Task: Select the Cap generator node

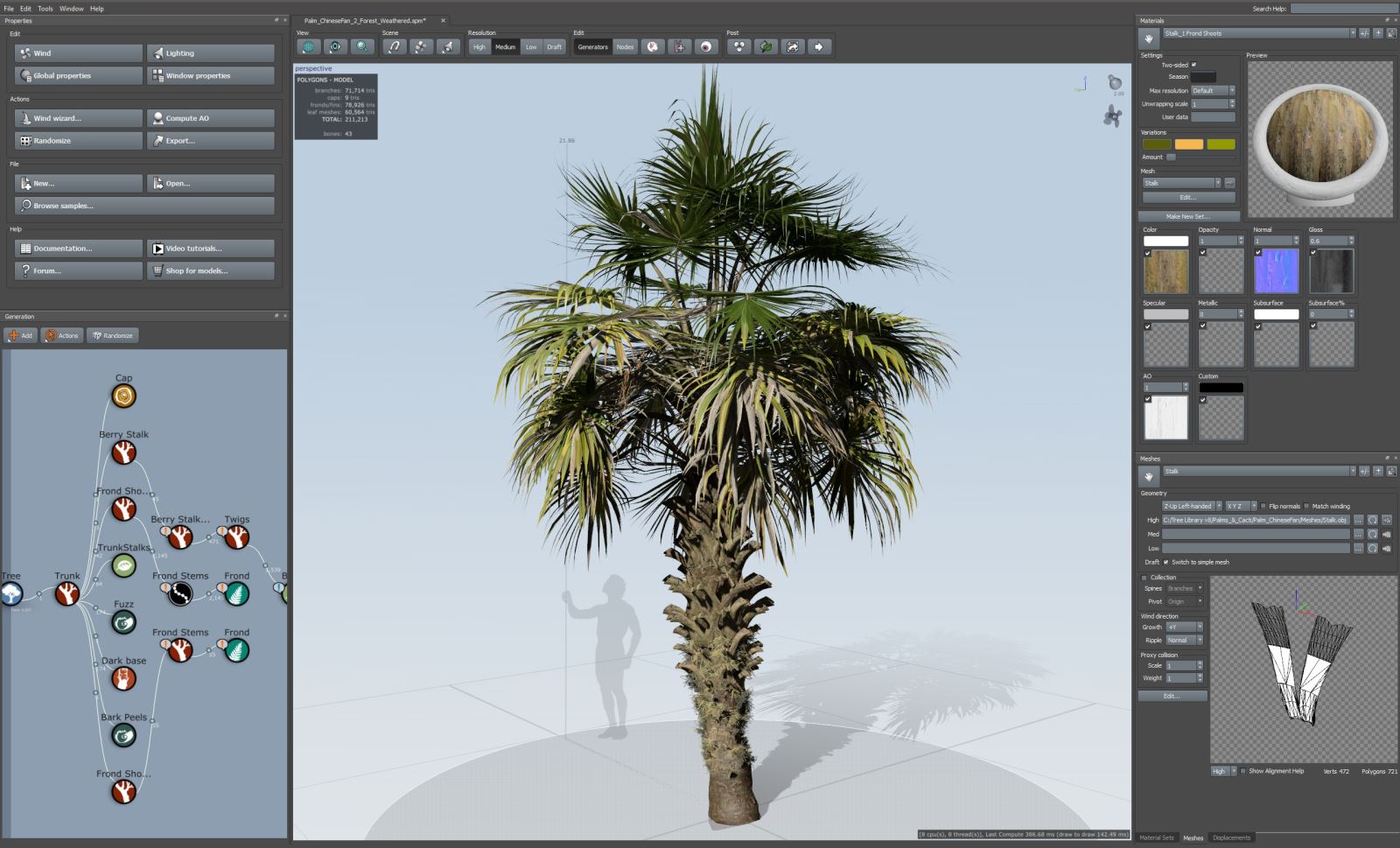Action: click(123, 396)
